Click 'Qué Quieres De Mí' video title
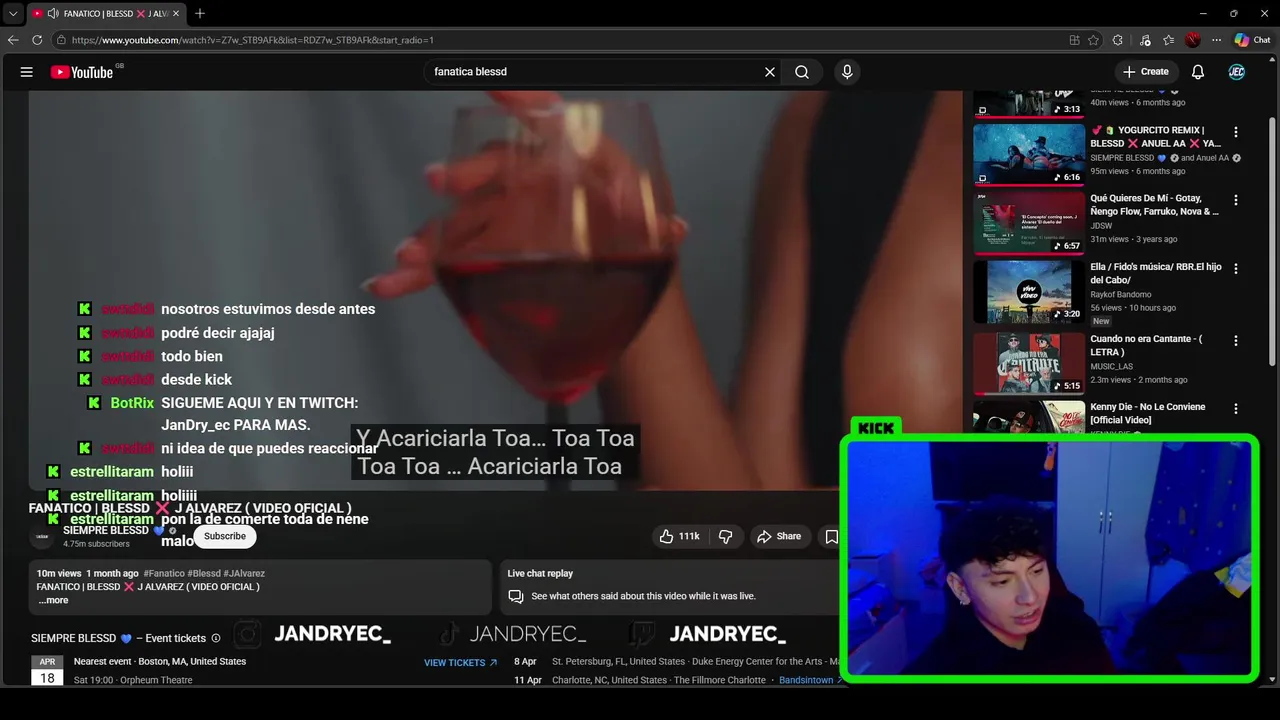1280x720 pixels. pyautogui.click(x=1154, y=205)
